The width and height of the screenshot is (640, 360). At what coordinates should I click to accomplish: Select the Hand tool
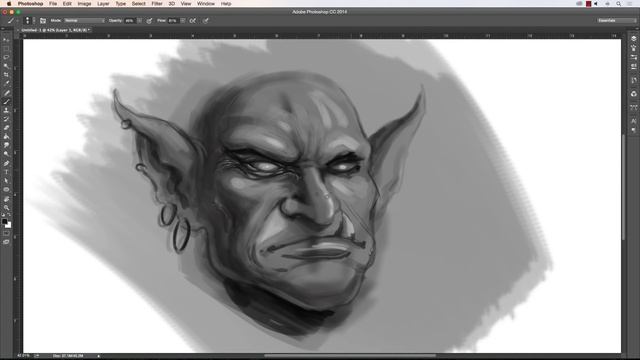click(6, 199)
